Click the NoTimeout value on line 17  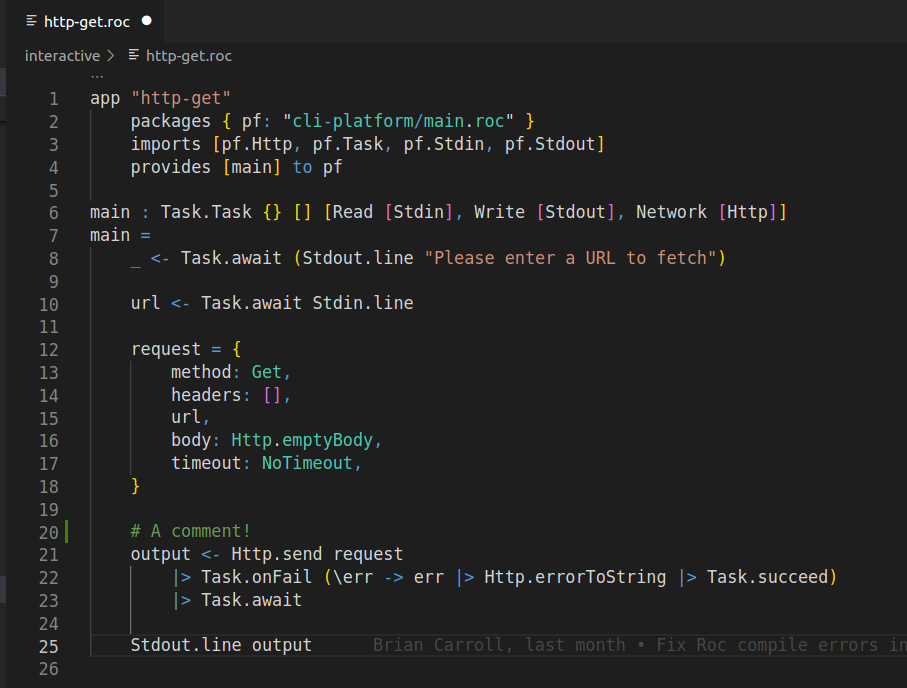click(x=310, y=462)
